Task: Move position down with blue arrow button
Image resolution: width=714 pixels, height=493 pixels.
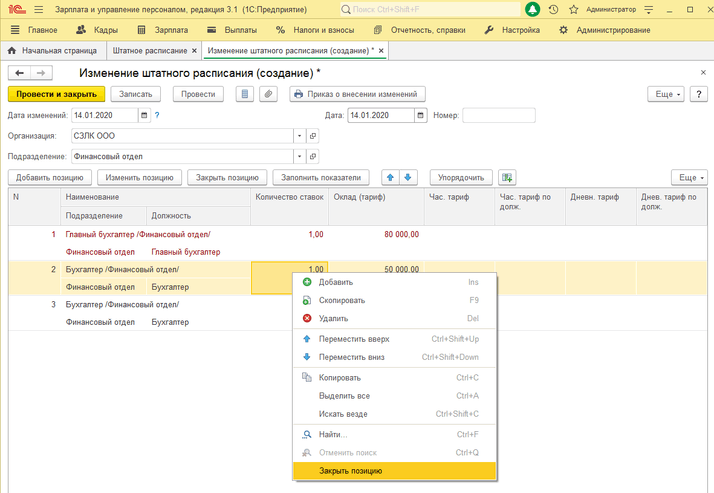Action: pyautogui.click(x=408, y=177)
